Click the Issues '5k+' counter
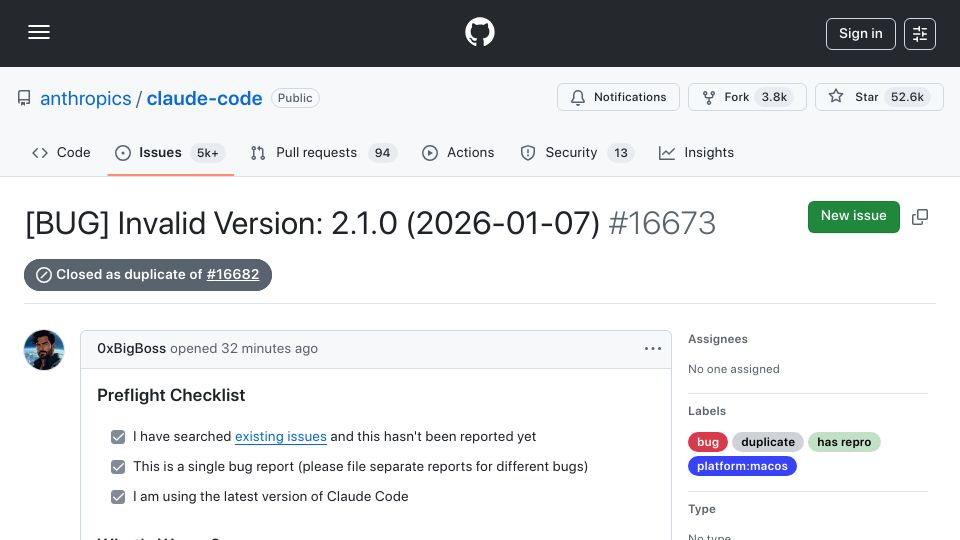This screenshot has height=540, width=960. [x=208, y=153]
